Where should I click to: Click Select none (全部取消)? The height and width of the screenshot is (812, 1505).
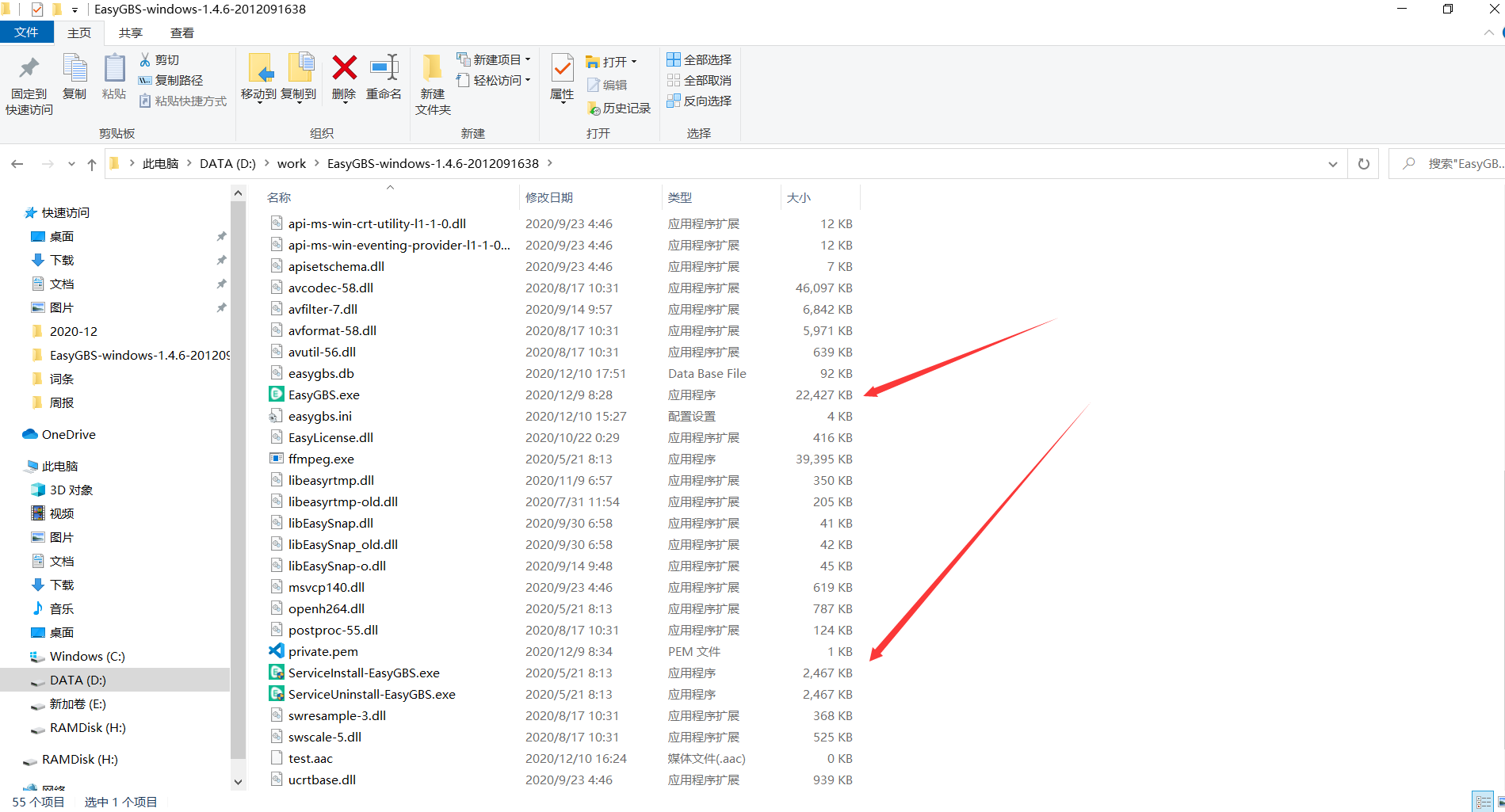pyautogui.click(x=699, y=80)
